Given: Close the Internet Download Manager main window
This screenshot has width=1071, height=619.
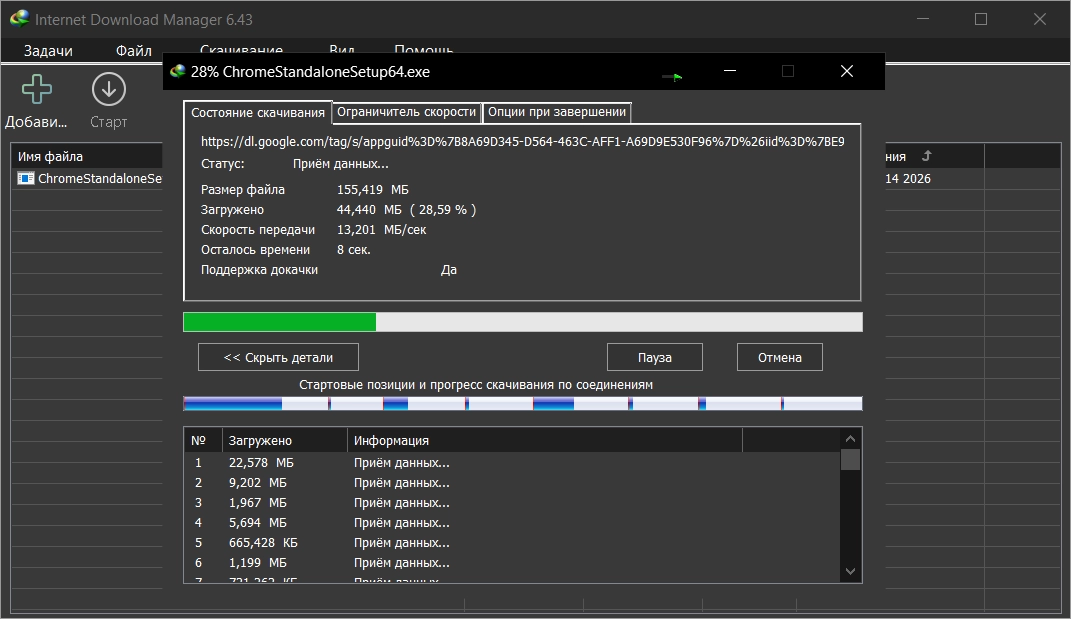Looking at the screenshot, I should coord(1040,19).
